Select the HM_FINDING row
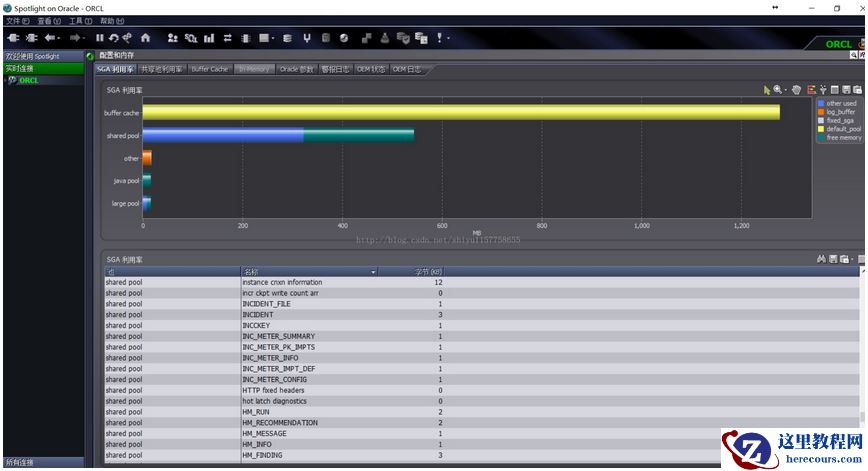868x471 pixels. (482, 455)
